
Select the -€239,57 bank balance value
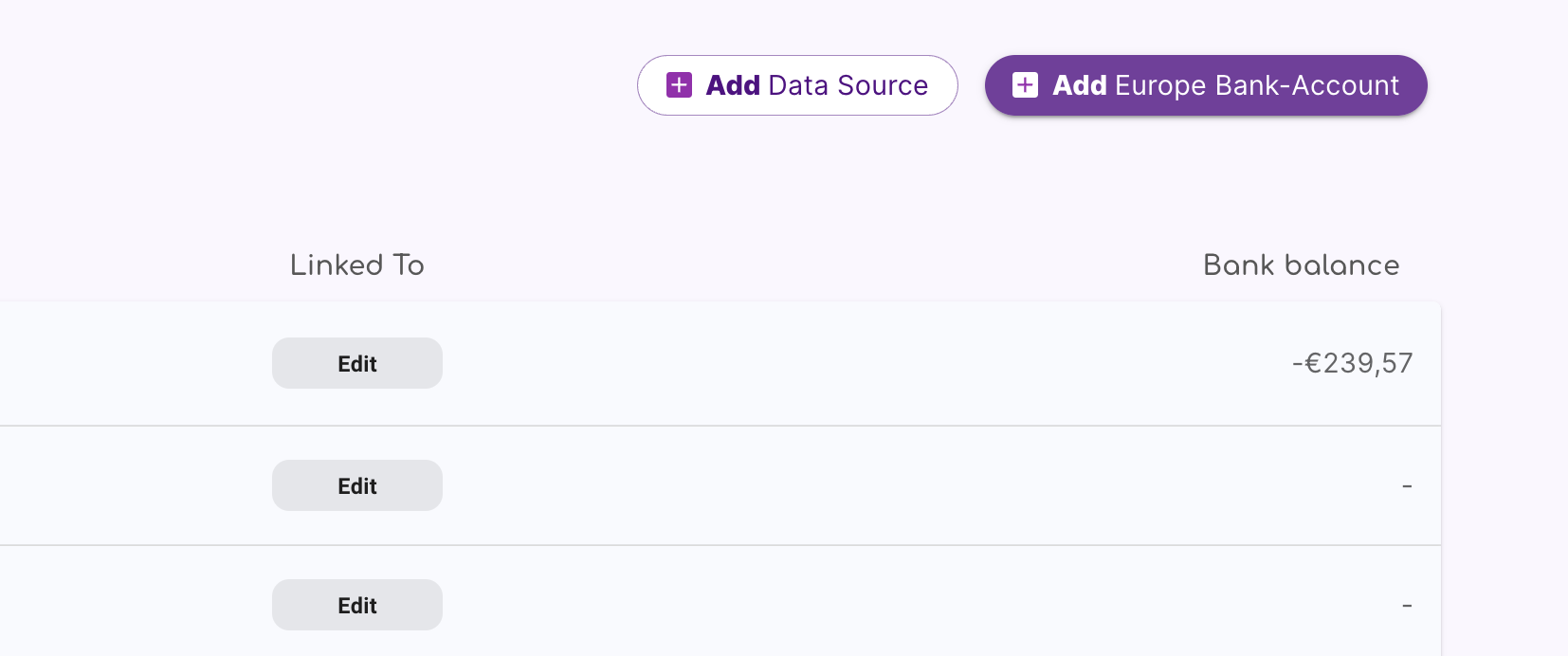point(1353,364)
